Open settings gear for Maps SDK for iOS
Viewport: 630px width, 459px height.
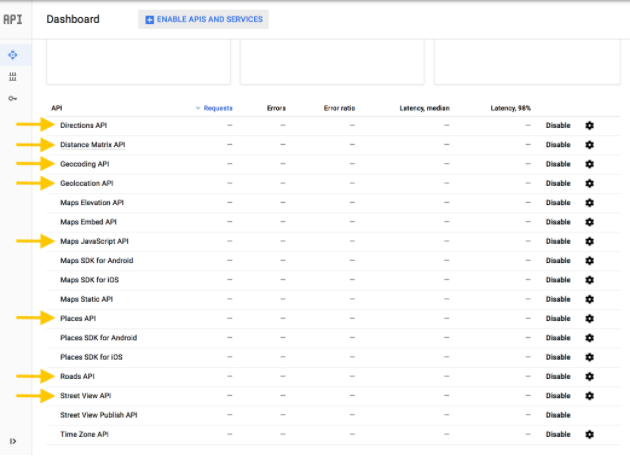[589, 280]
